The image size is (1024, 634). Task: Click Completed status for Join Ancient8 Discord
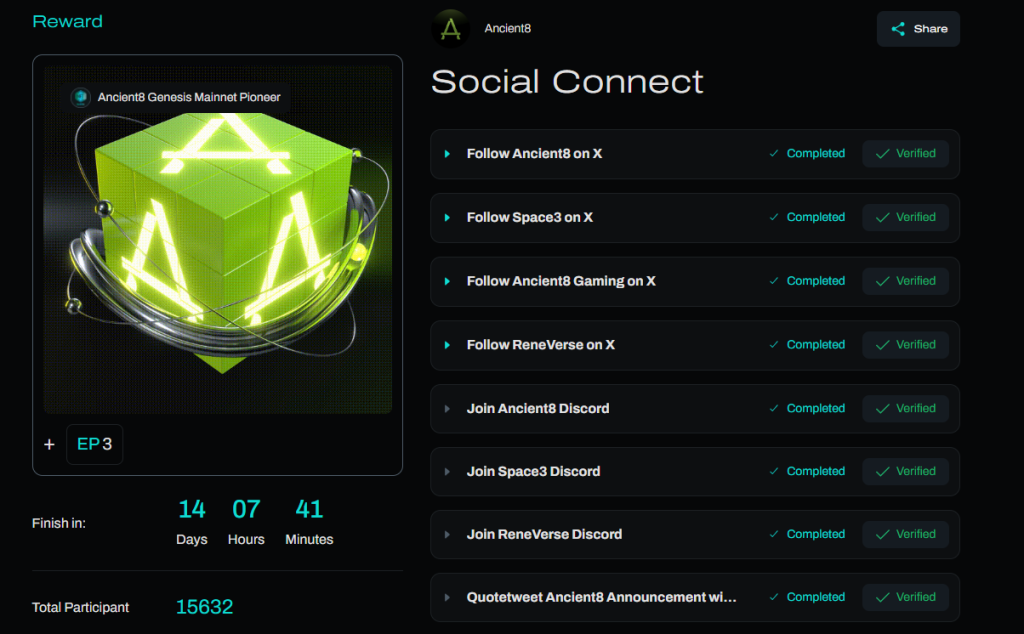coord(807,408)
